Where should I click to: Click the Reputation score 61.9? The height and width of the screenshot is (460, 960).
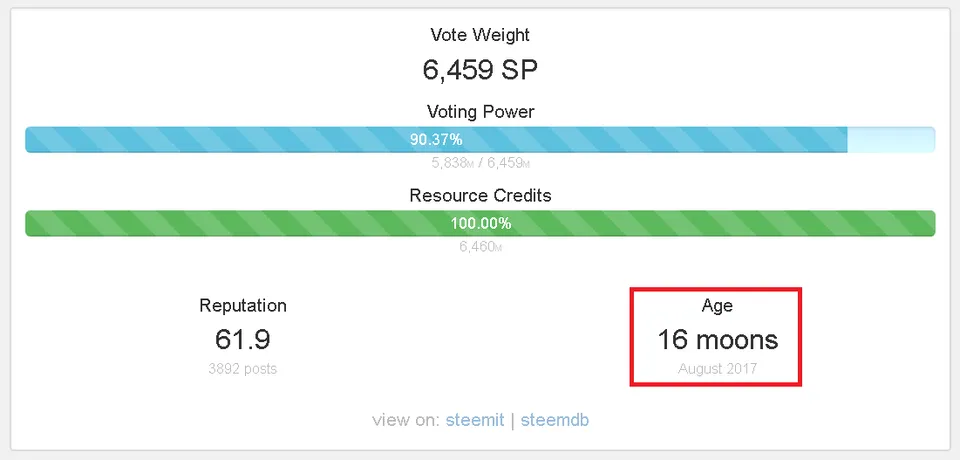click(x=242, y=339)
